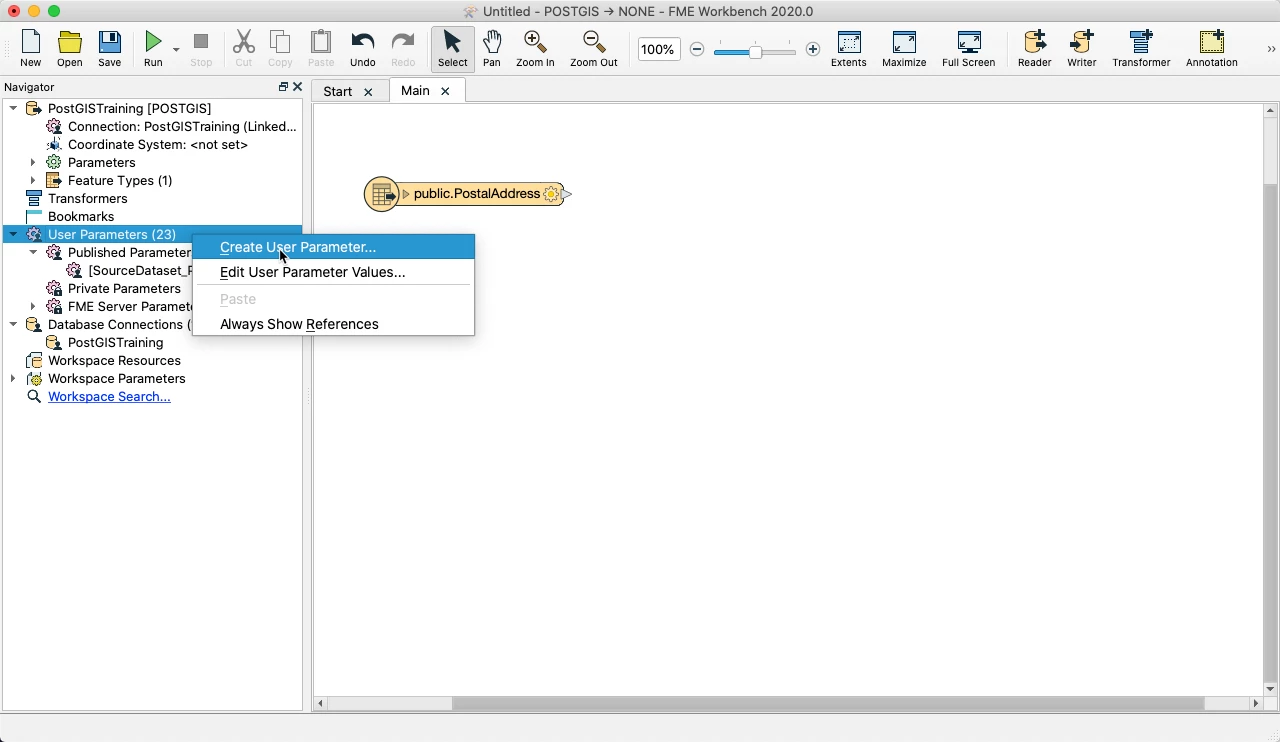Click the Zoom In magnifier
The width and height of the screenshot is (1280, 742).
[x=535, y=48]
